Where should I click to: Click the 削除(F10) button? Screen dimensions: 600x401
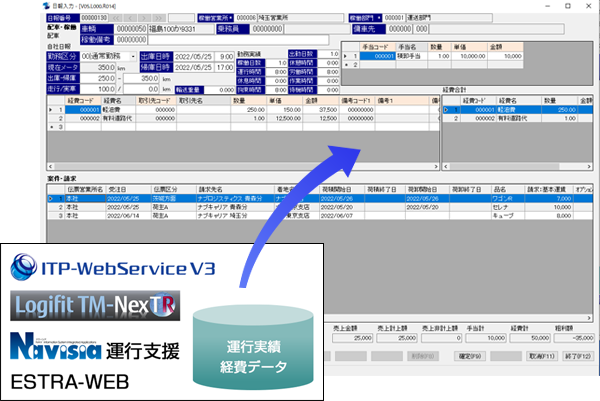pyautogui.click(x=423, y=356)
